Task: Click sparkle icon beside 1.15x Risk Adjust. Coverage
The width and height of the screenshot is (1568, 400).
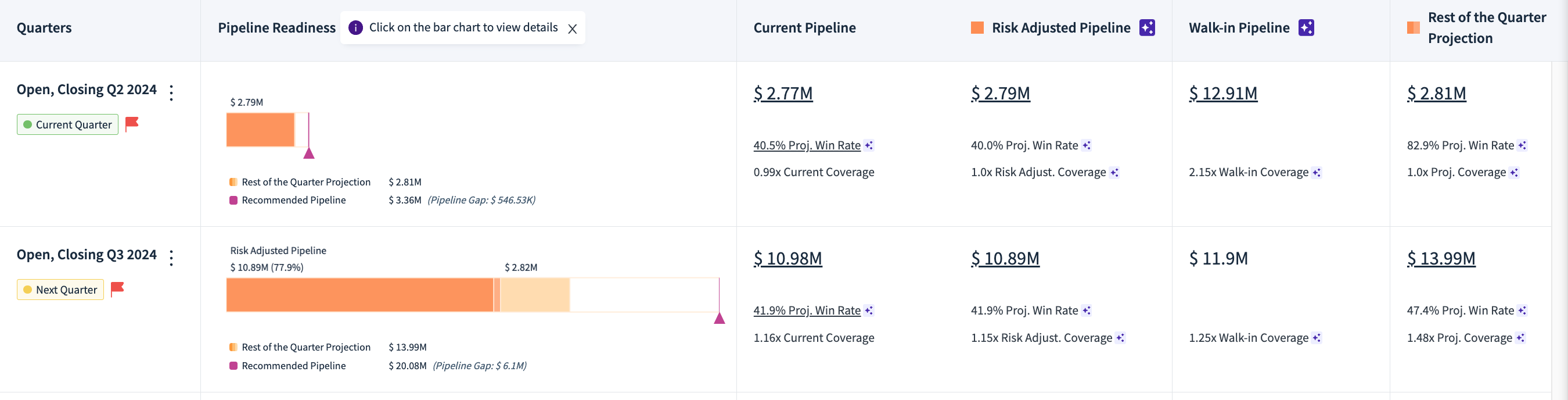Action: (x=1121, y=338)
